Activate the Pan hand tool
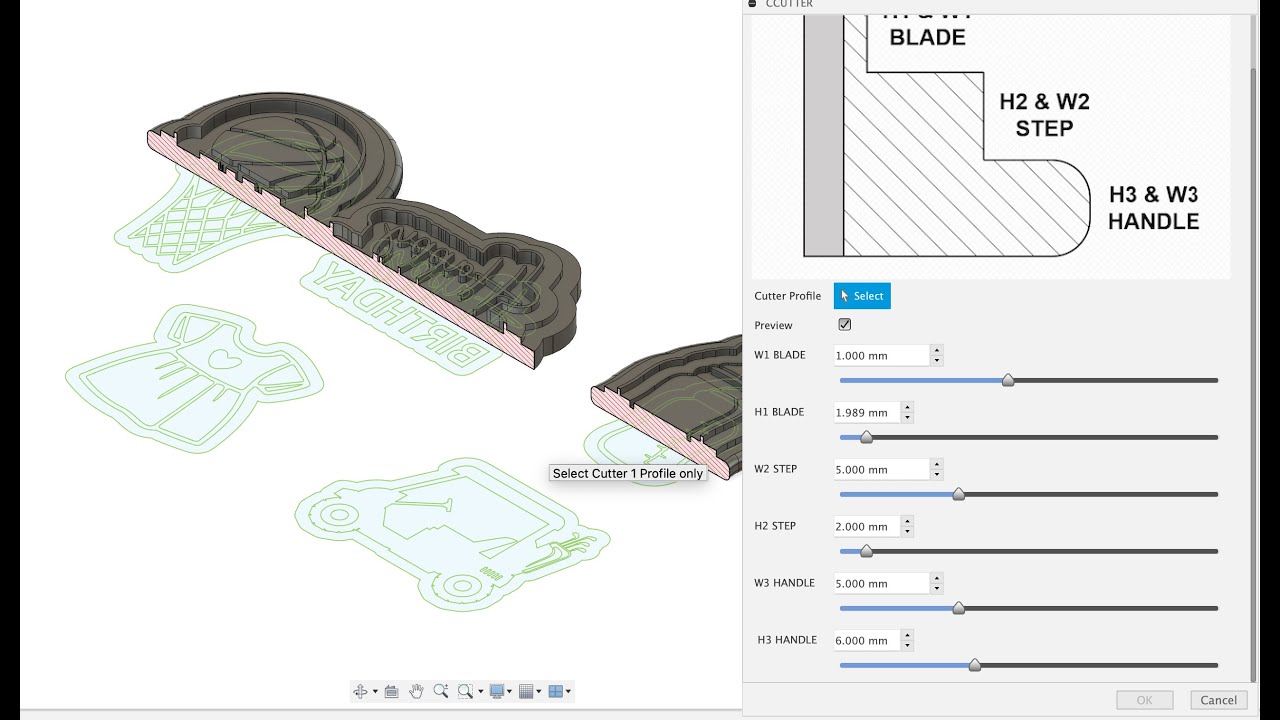This screenshot has width=1280, height=720. (x=416, y=691)
